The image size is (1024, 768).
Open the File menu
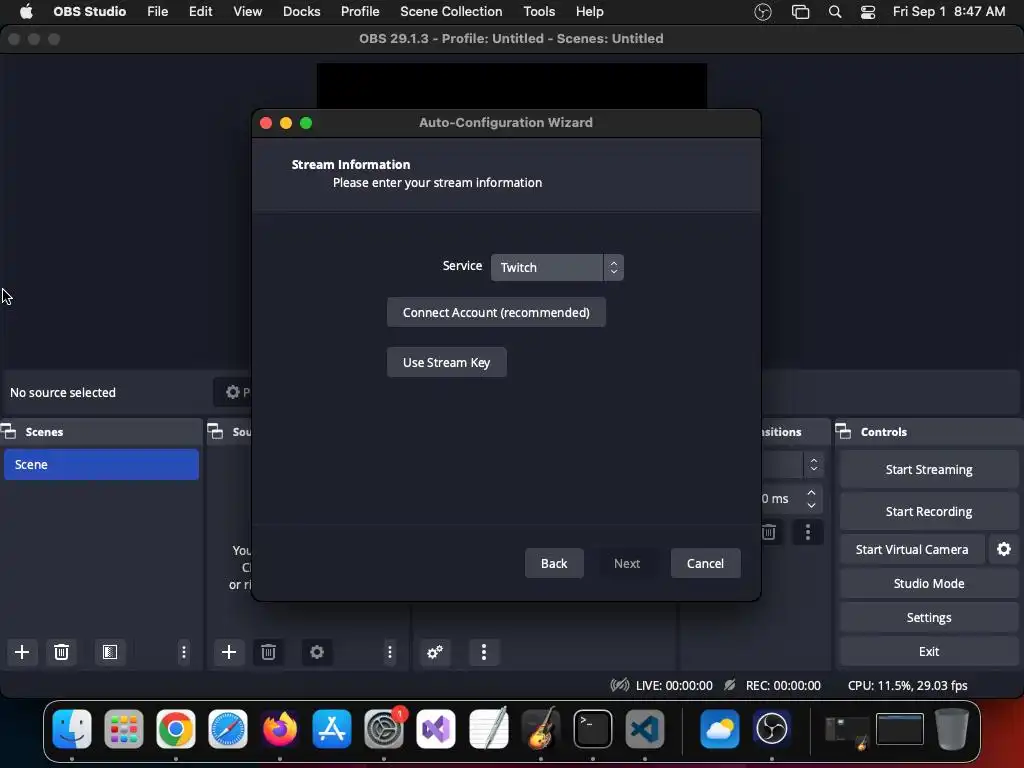157,12
